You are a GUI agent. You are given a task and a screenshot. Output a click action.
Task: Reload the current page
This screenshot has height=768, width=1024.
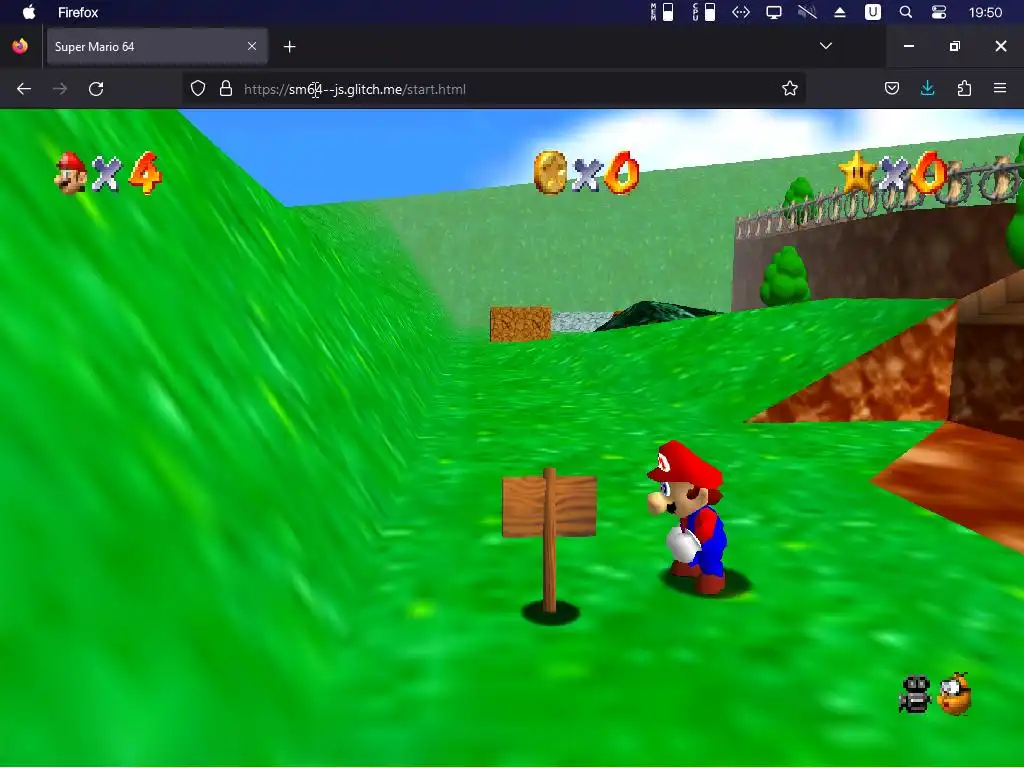(x=96, y=89)
